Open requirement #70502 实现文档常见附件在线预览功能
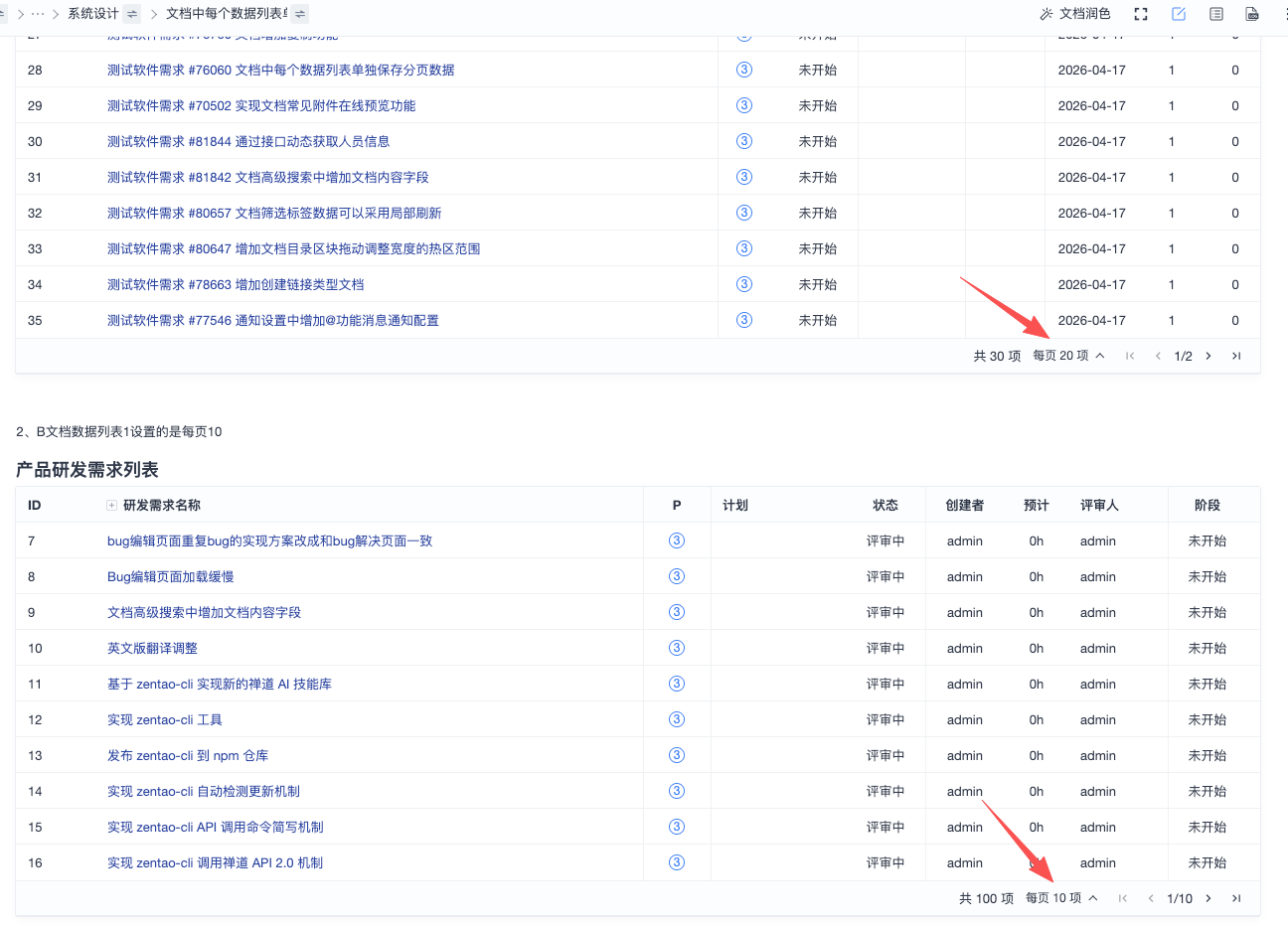Viewport: 1288px width, 926px height. point(261,105)
